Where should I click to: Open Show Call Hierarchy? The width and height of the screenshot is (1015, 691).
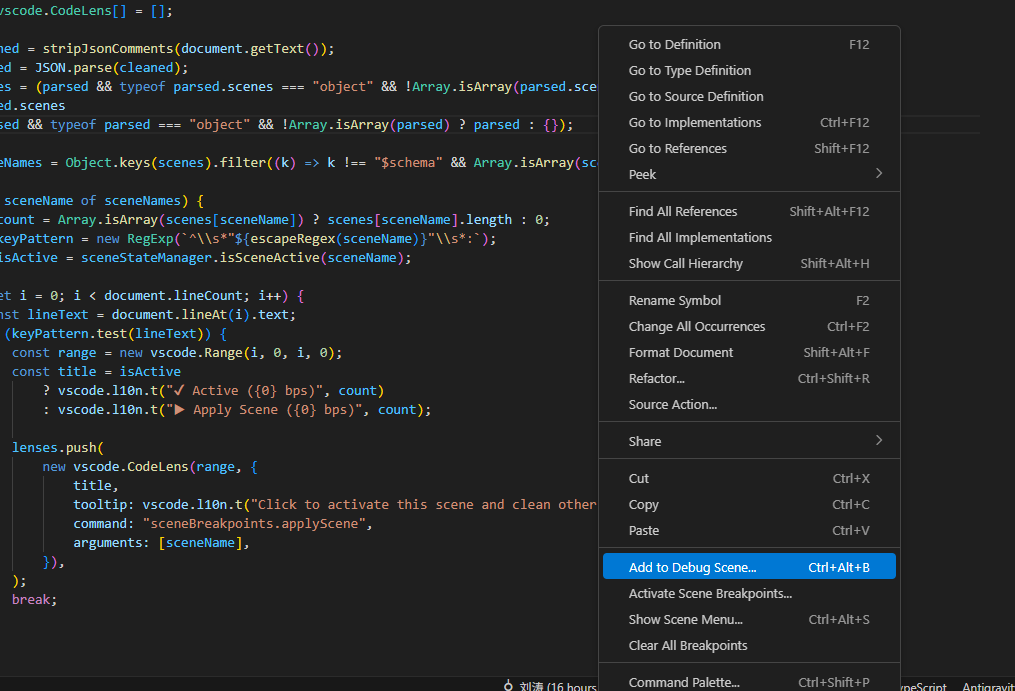coord(749,264)
